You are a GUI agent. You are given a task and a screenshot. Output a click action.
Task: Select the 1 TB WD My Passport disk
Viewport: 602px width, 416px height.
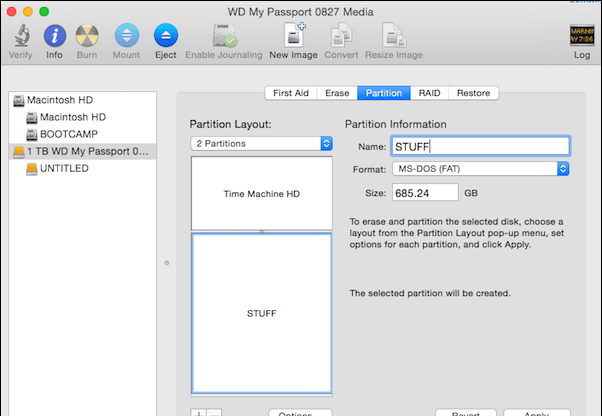83,151
